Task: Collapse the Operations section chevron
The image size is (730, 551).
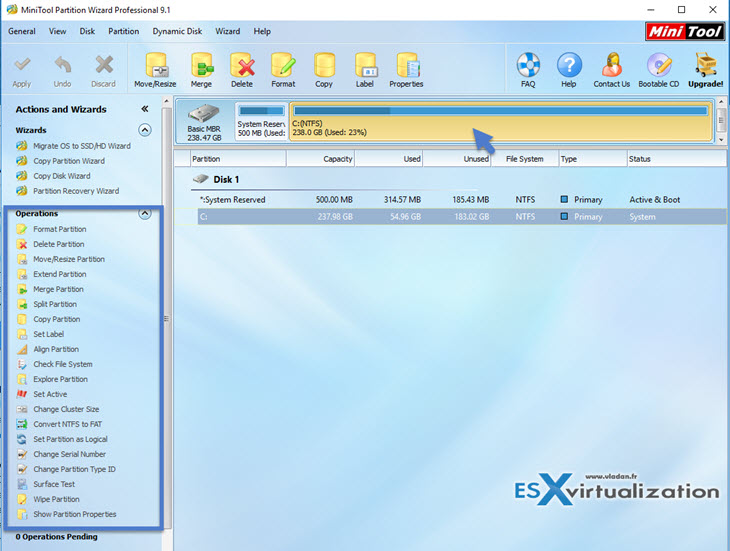Action: 145,214
